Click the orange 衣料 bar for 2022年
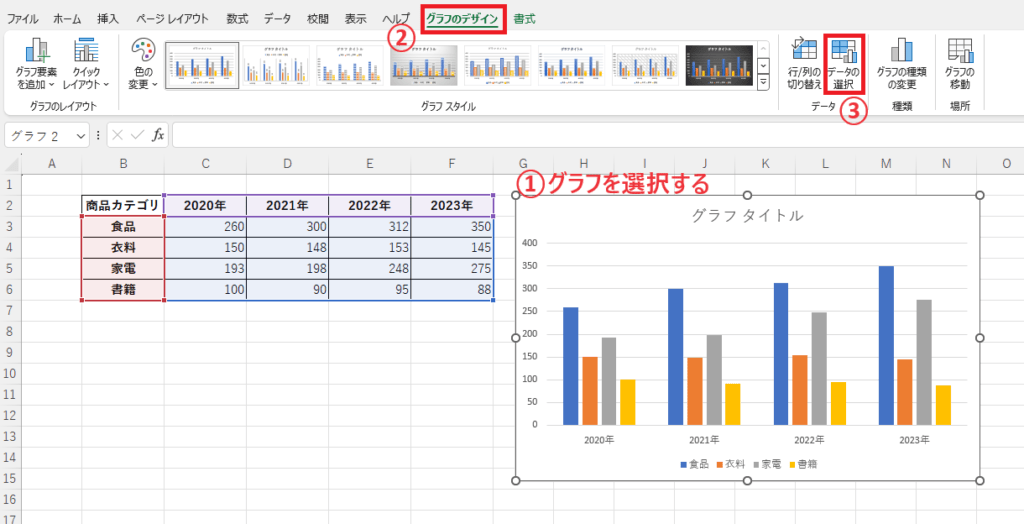Screen dimensions: 1024x524 pos(799,390)
